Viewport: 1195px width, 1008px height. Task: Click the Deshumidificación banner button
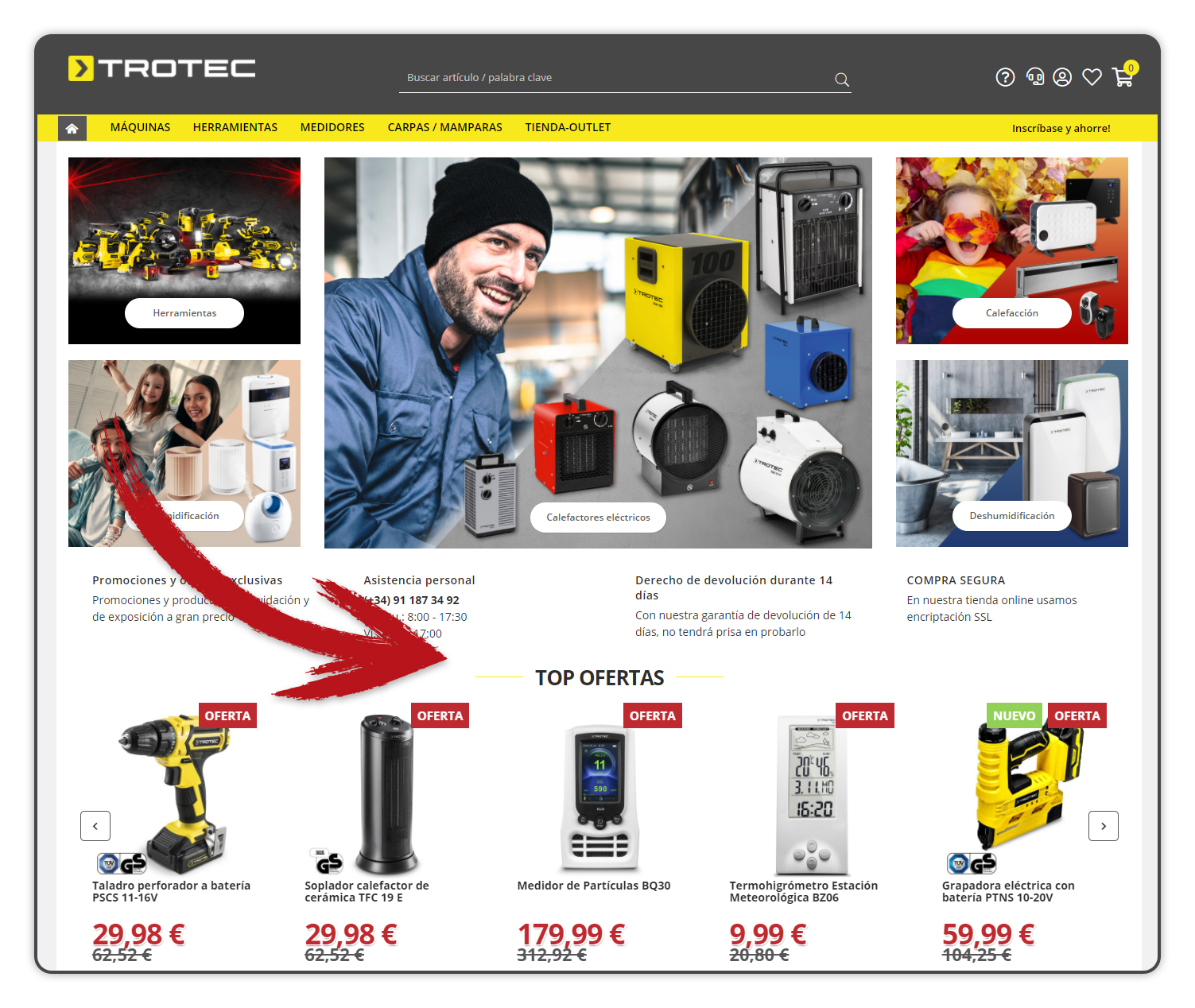tap(1012, 516)
